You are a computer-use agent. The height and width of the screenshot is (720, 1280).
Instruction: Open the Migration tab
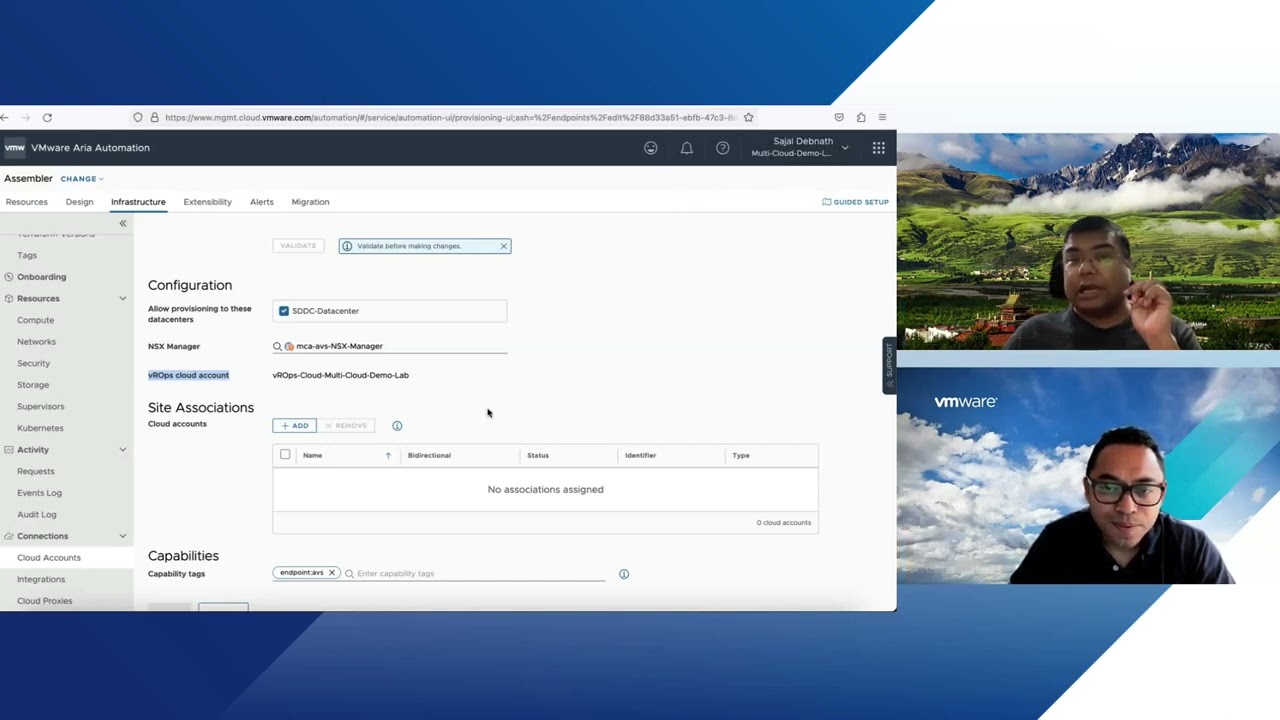(310, 202)
